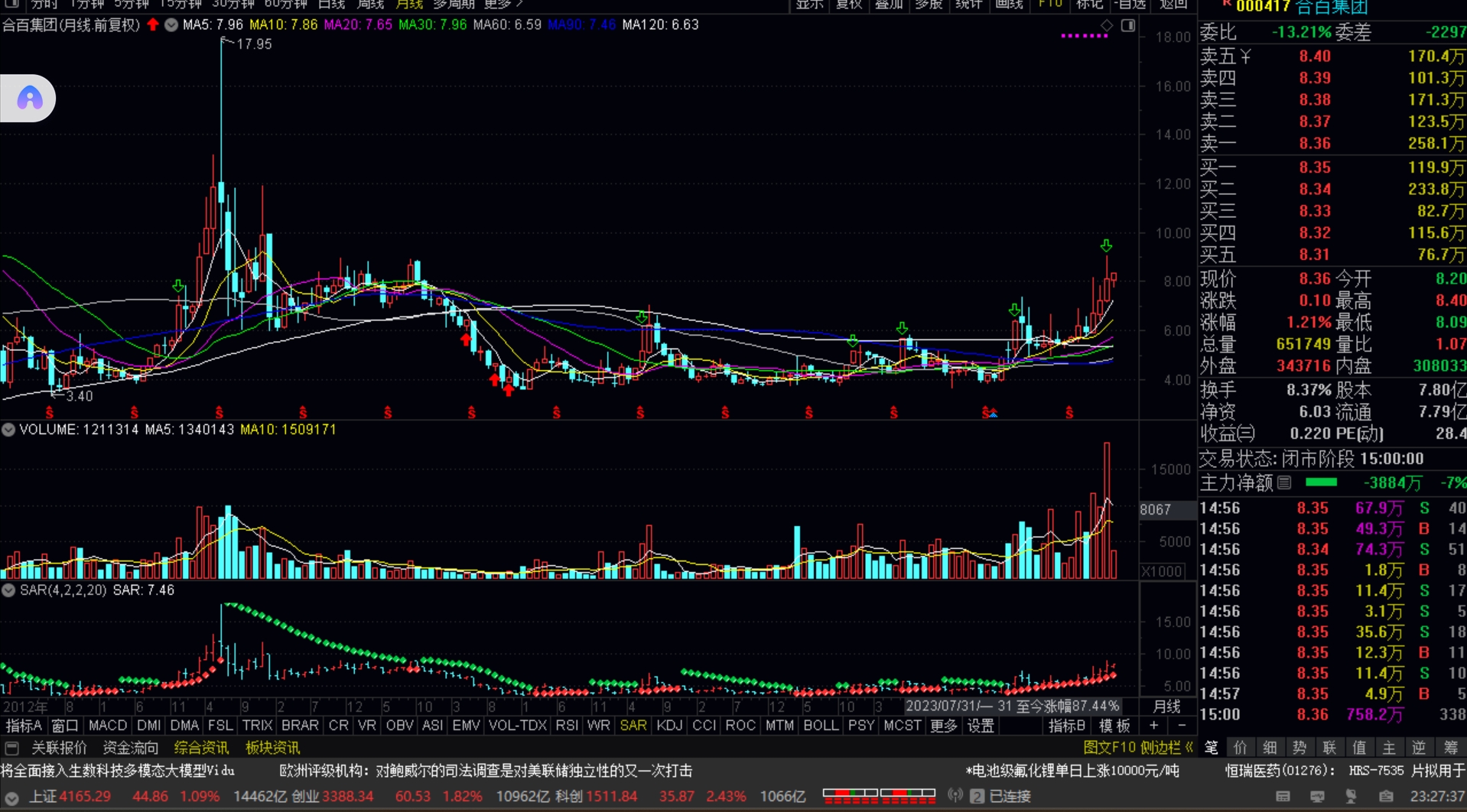Click the 返回 back button
Image resolution: width=1467 pixels, height=812 pixels.
point(1173,5)
